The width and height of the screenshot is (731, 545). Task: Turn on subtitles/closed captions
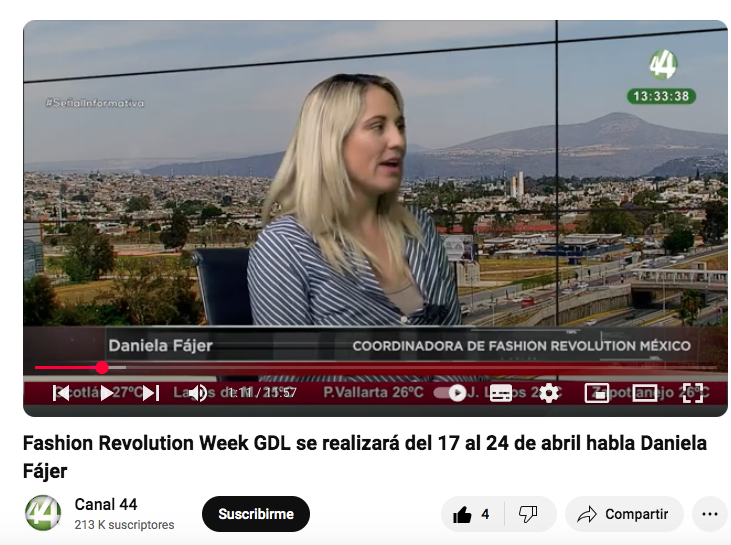pos(501,393)
